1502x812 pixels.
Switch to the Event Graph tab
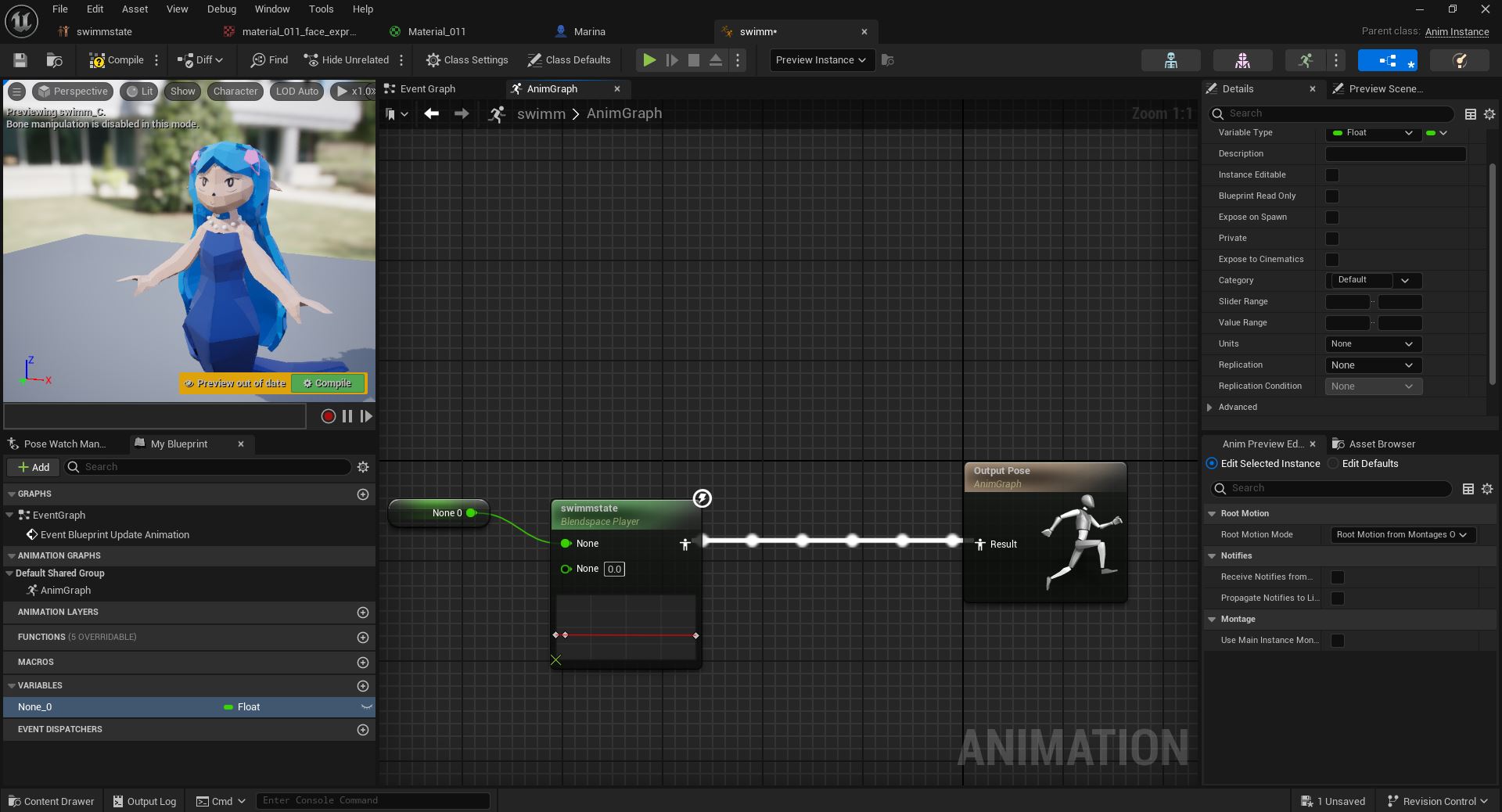[x=427, y=89]
